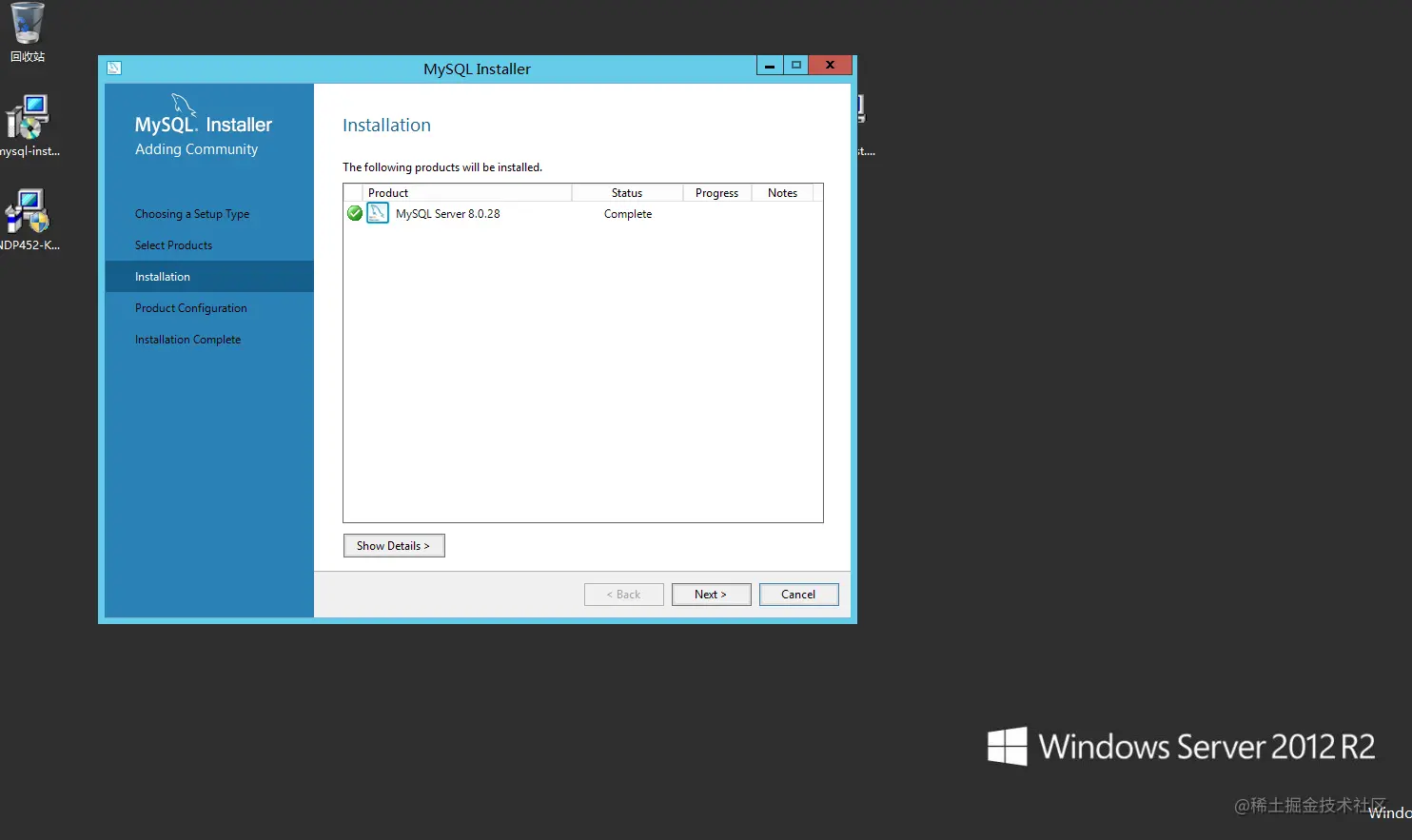Select the NDP452-K... setup desktop icon
Viewport: 1412px width, 840px height.
point(29,219)
